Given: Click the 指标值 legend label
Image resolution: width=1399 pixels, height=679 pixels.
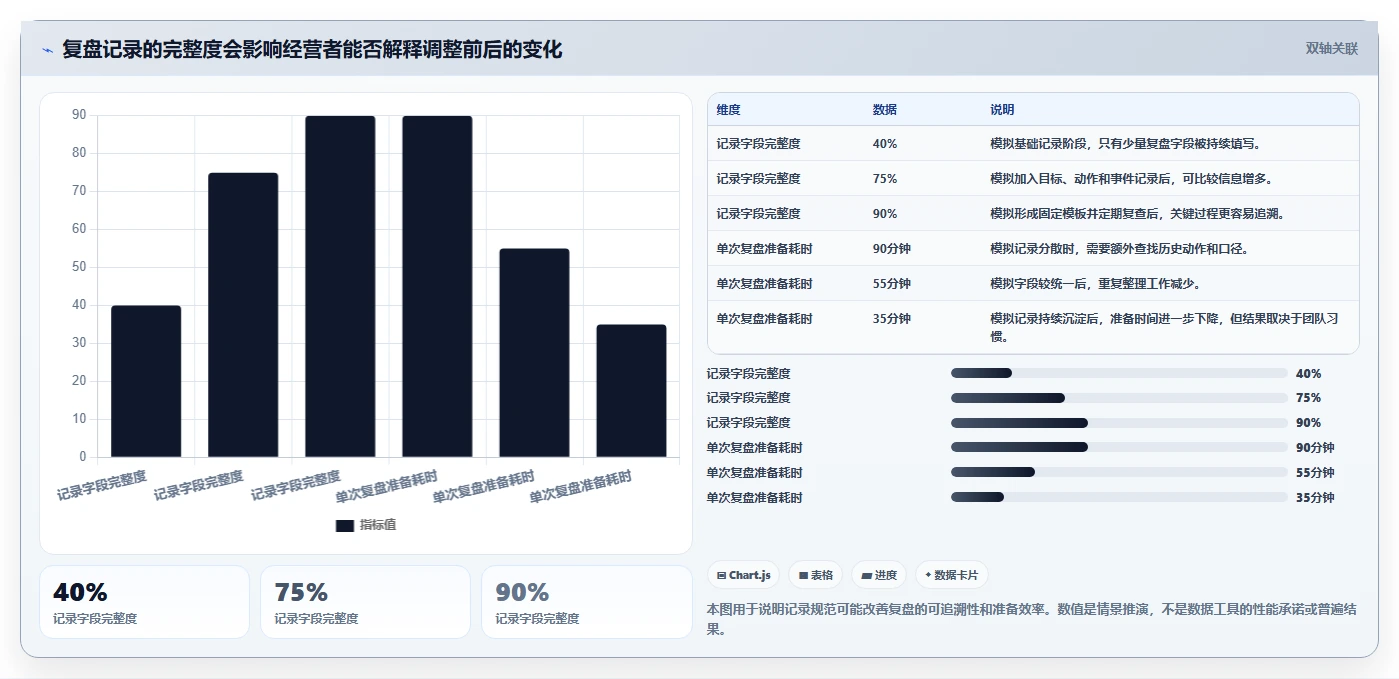Looking at the screenshot, I should pyautogui.click(x=378, y=525).
